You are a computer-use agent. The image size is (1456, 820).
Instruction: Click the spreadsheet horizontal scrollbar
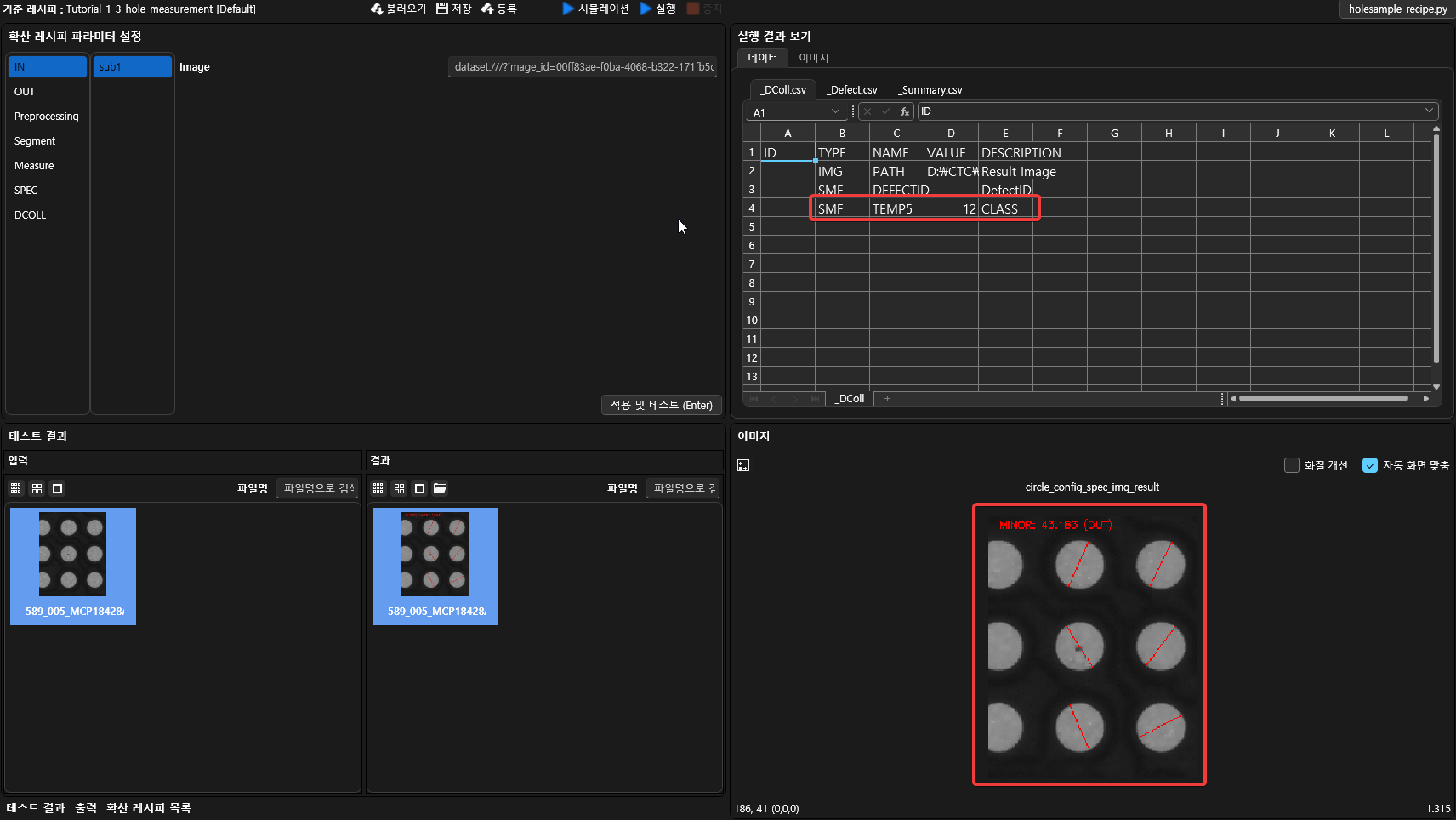[x=1322, y=398]
